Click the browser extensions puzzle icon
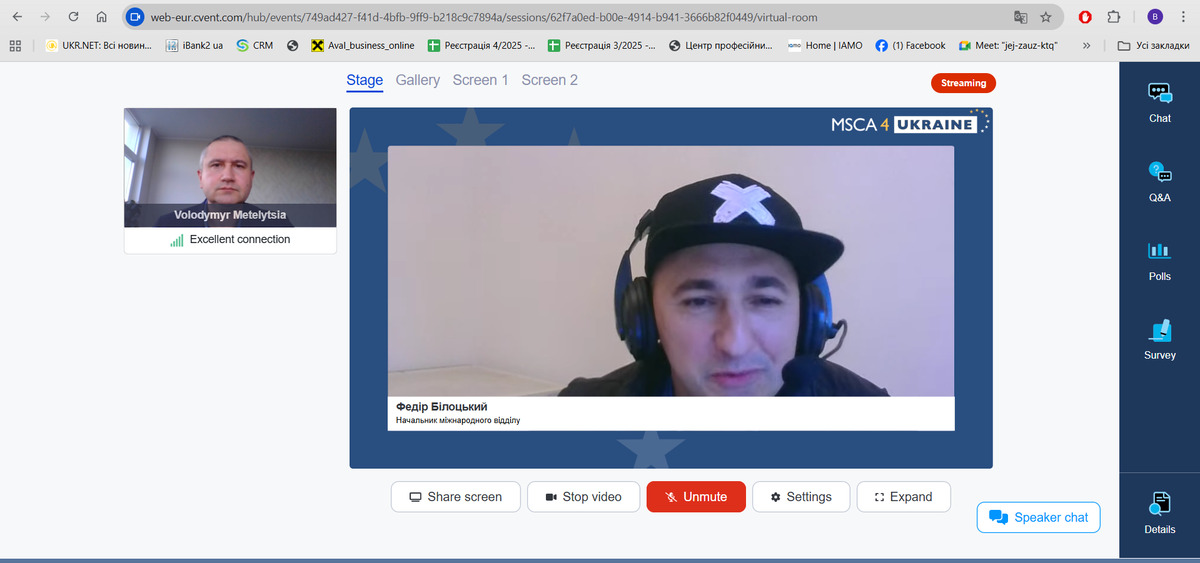 click(x=1114, y=17)
